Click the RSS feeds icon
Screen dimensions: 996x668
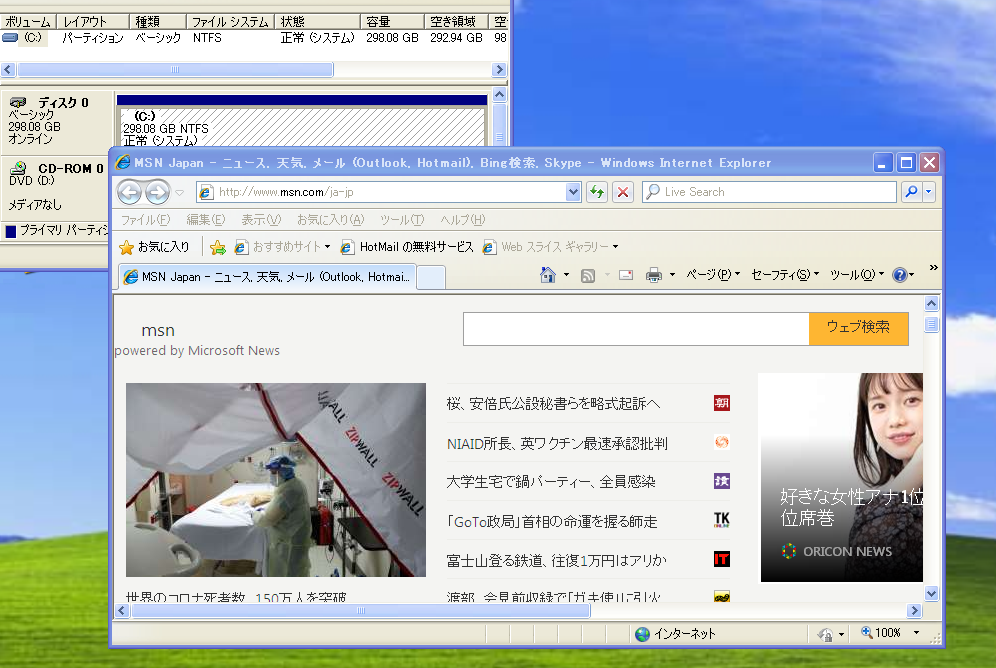coord(588,275)
